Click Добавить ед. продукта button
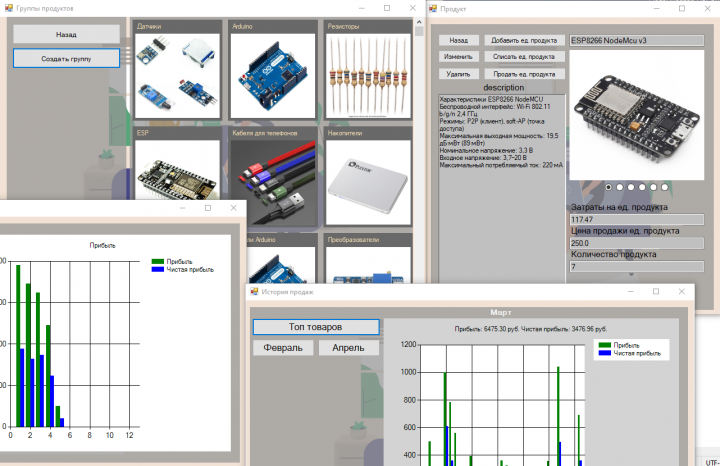 [x=524, y=40]
